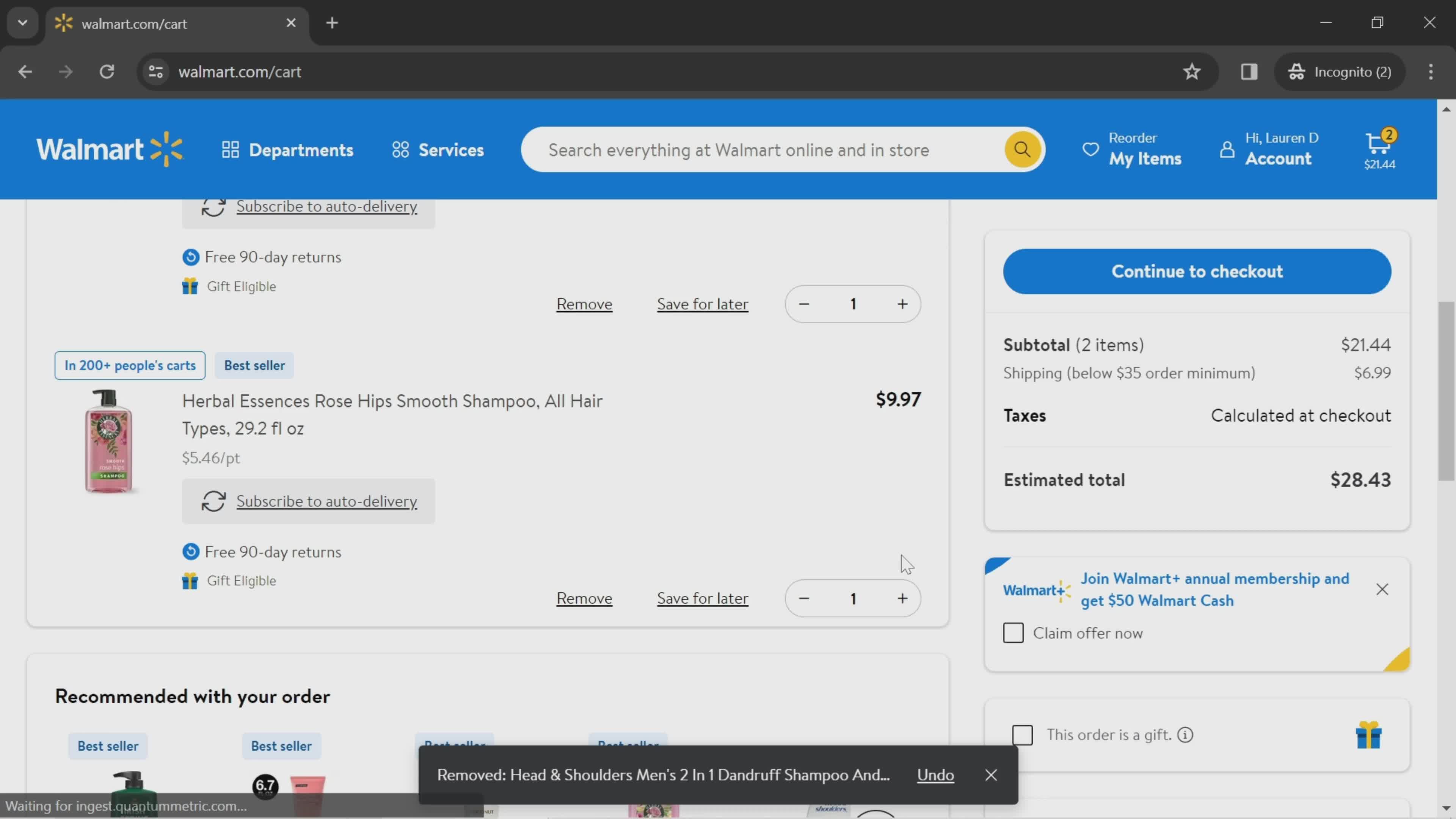The width and height of the screenshot is (1456, 819).
Task: Click the Best seller badge on Herbal Essences
Action: [254, 366]
